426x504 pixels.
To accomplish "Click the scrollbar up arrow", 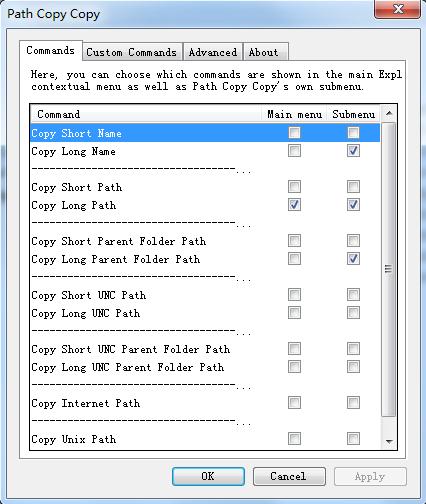I will click(389, 114).
